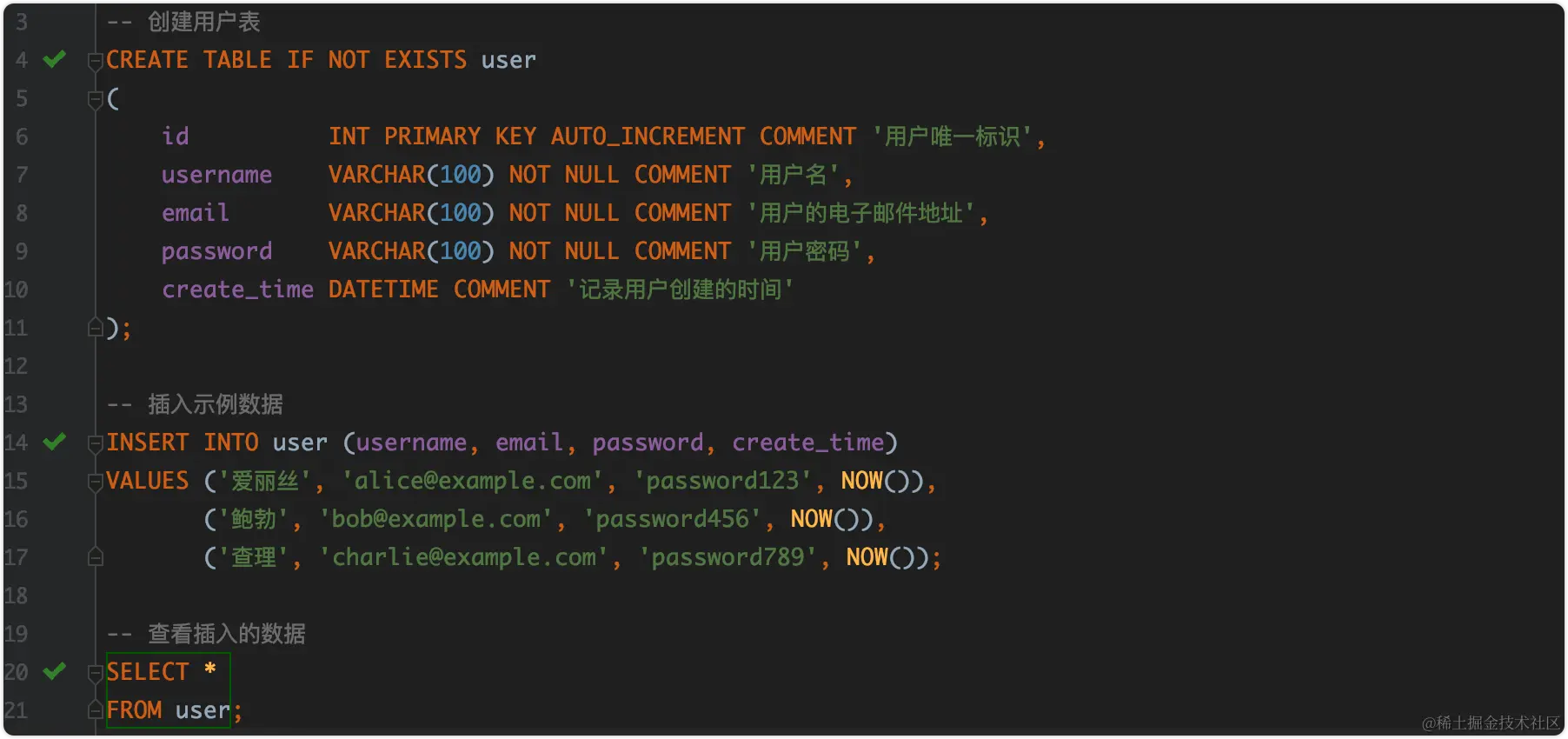Click 'alice@example.com' string

[x=472, y=481]
